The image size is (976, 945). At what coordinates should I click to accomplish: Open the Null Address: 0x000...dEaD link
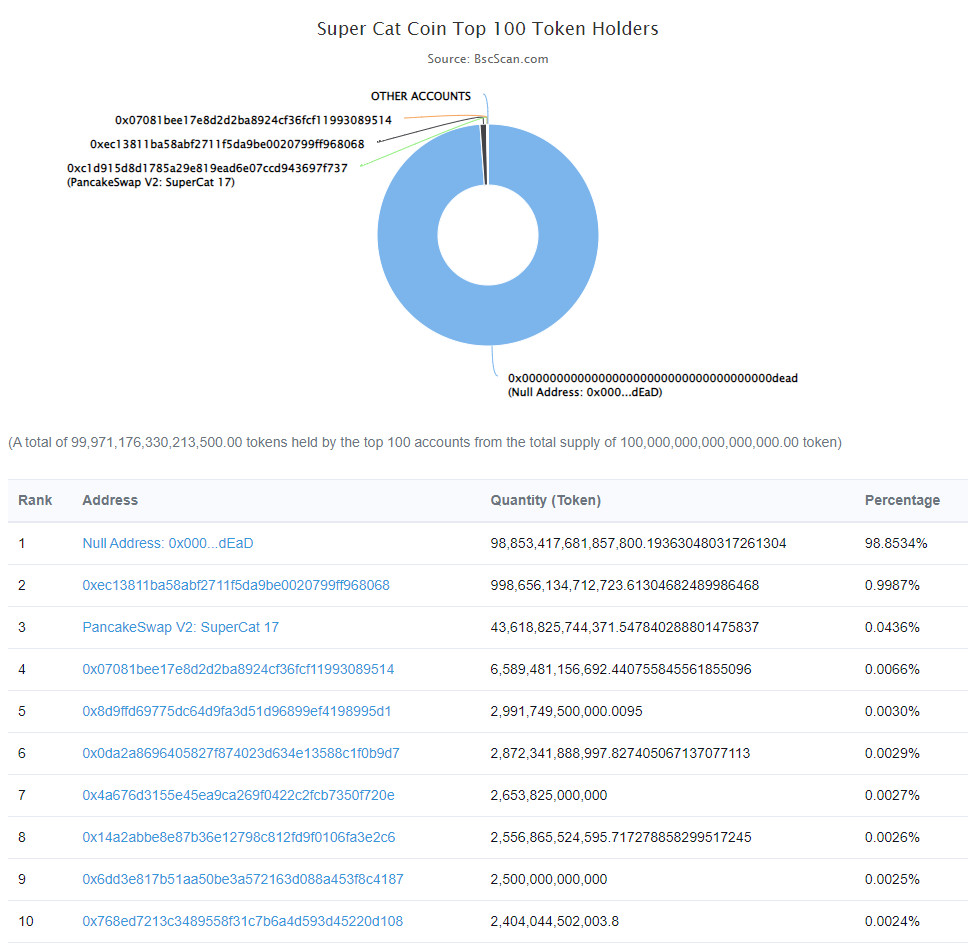point(167,543)
